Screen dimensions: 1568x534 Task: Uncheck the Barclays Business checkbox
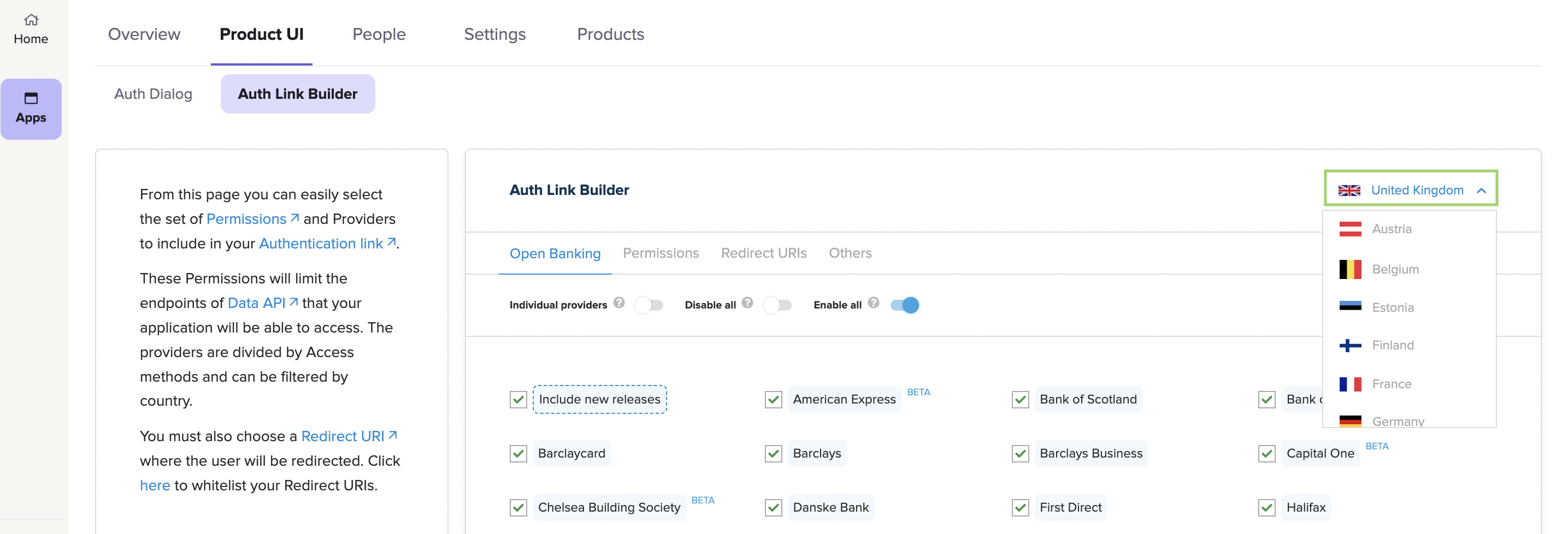(1020, 454)
